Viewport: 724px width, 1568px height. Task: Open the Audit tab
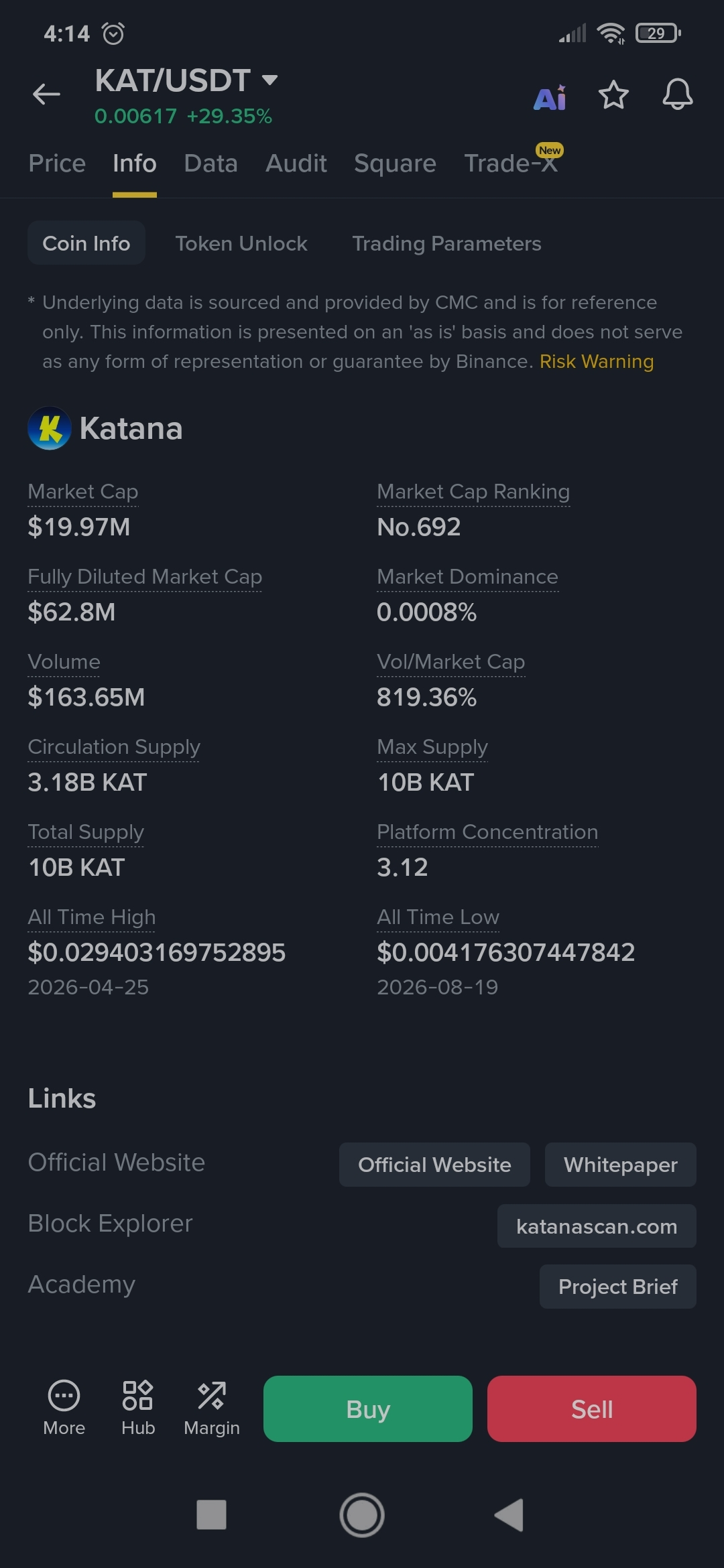pyautogui.click(x=296, y=164)
